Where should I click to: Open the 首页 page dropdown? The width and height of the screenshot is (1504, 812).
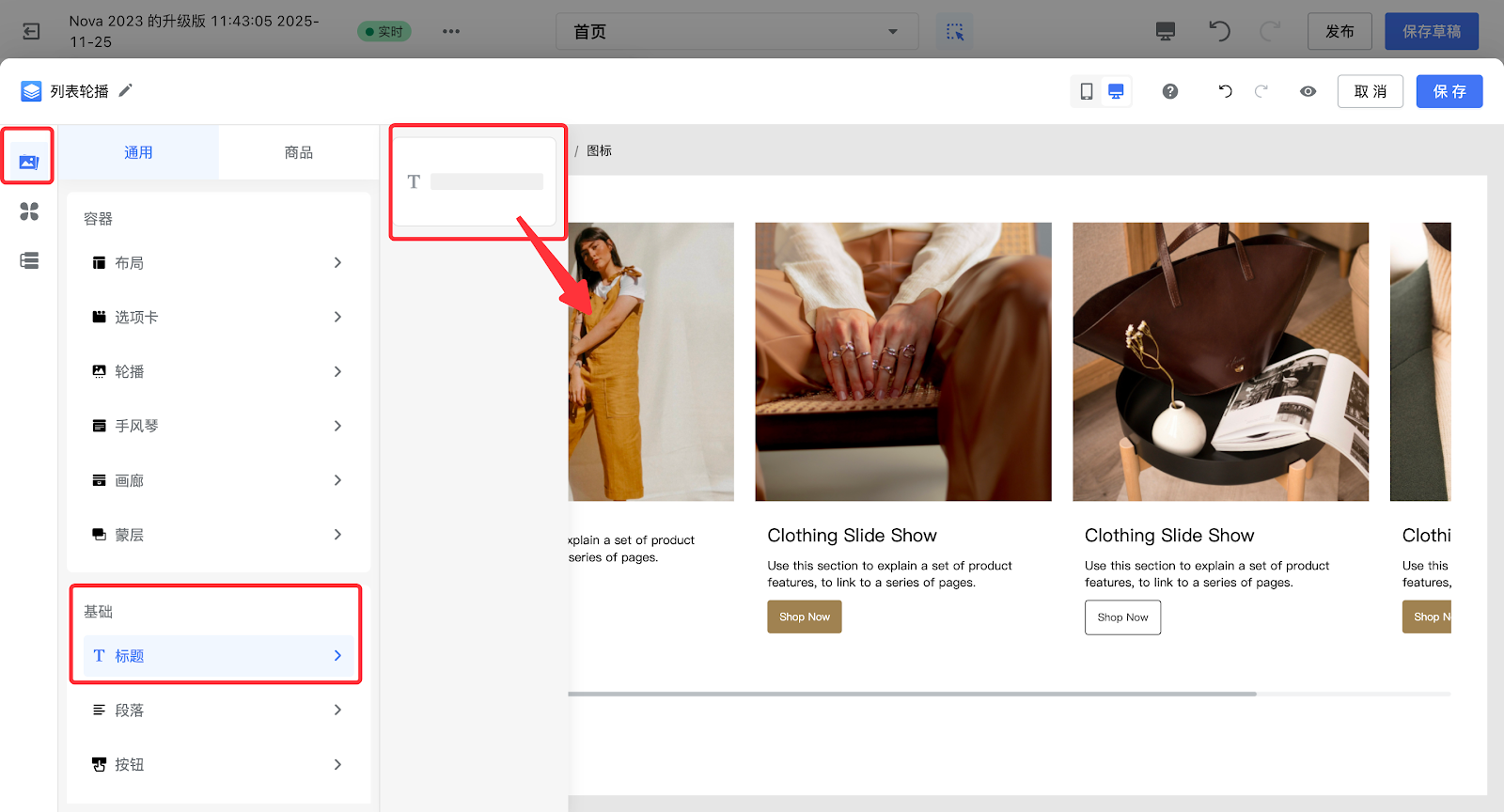point(736,31)
